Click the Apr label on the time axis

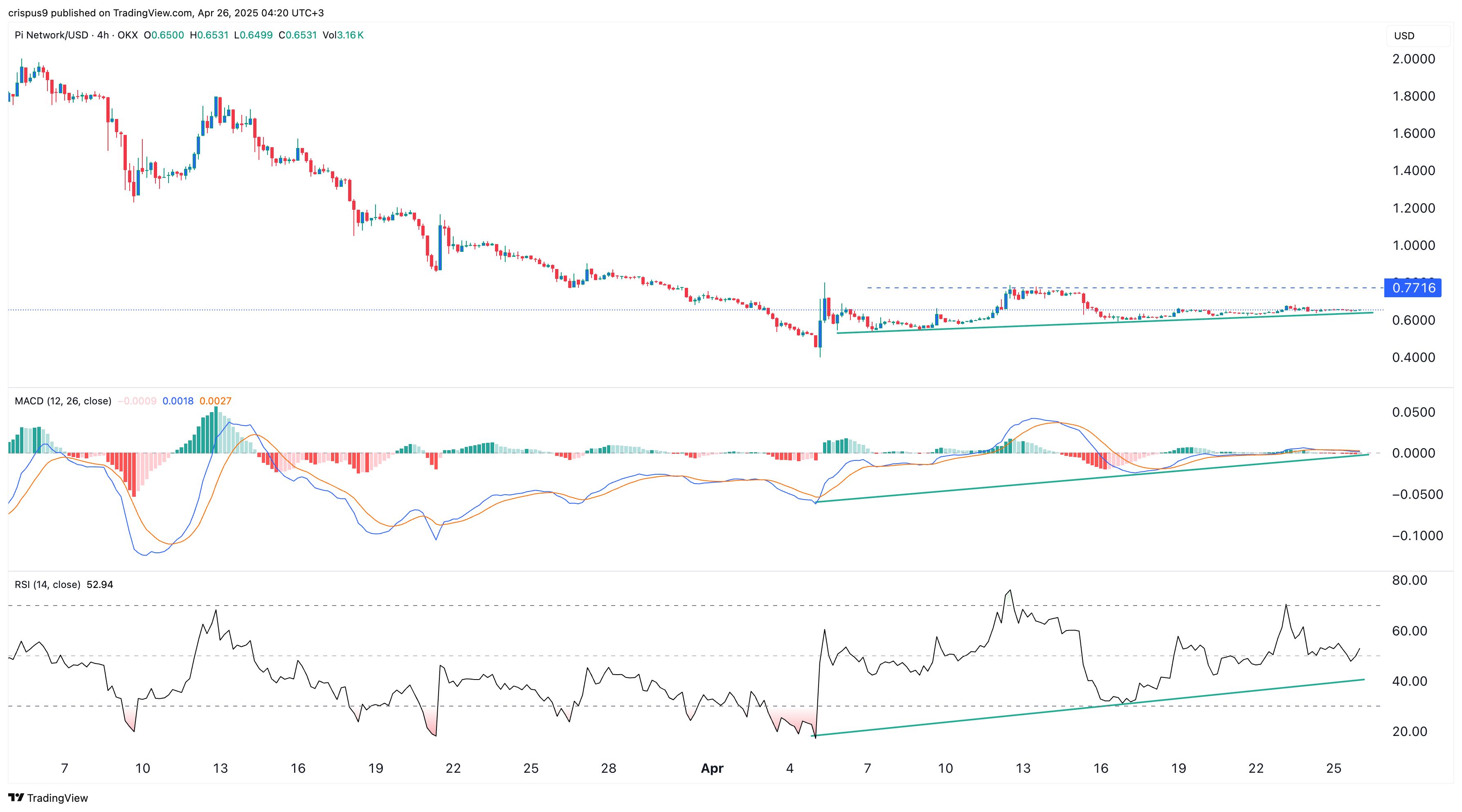[x=712, y=768]
